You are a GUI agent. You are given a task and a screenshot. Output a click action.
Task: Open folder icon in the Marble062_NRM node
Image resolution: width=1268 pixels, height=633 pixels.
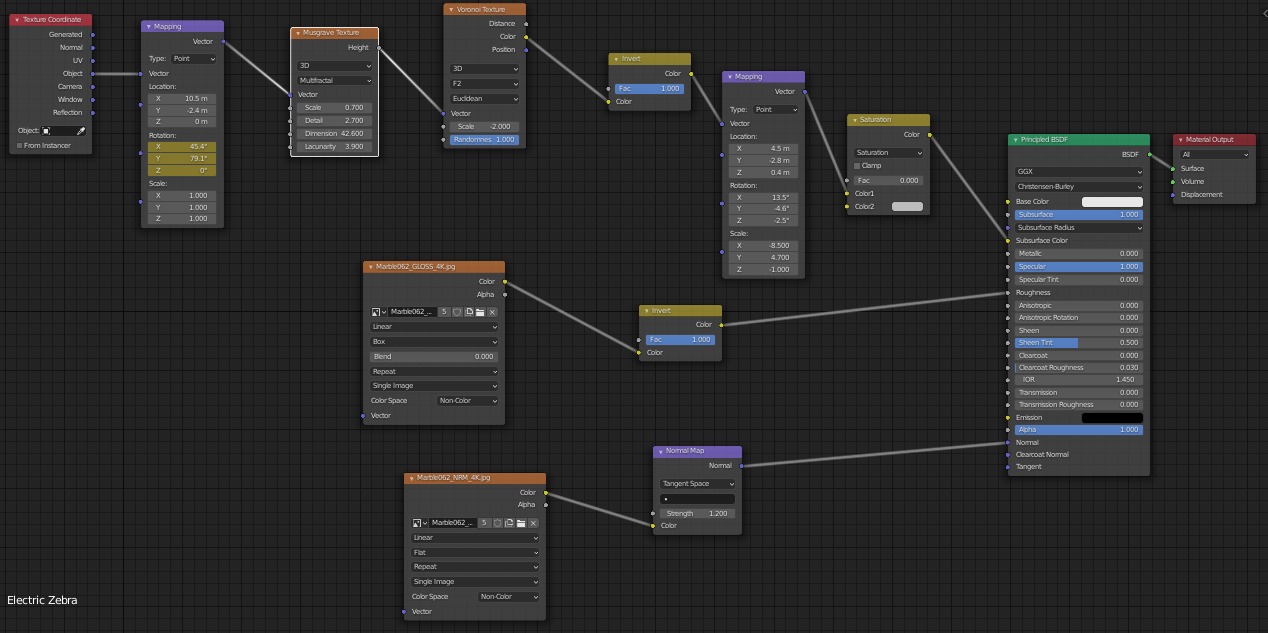click(x=521, y=523)
